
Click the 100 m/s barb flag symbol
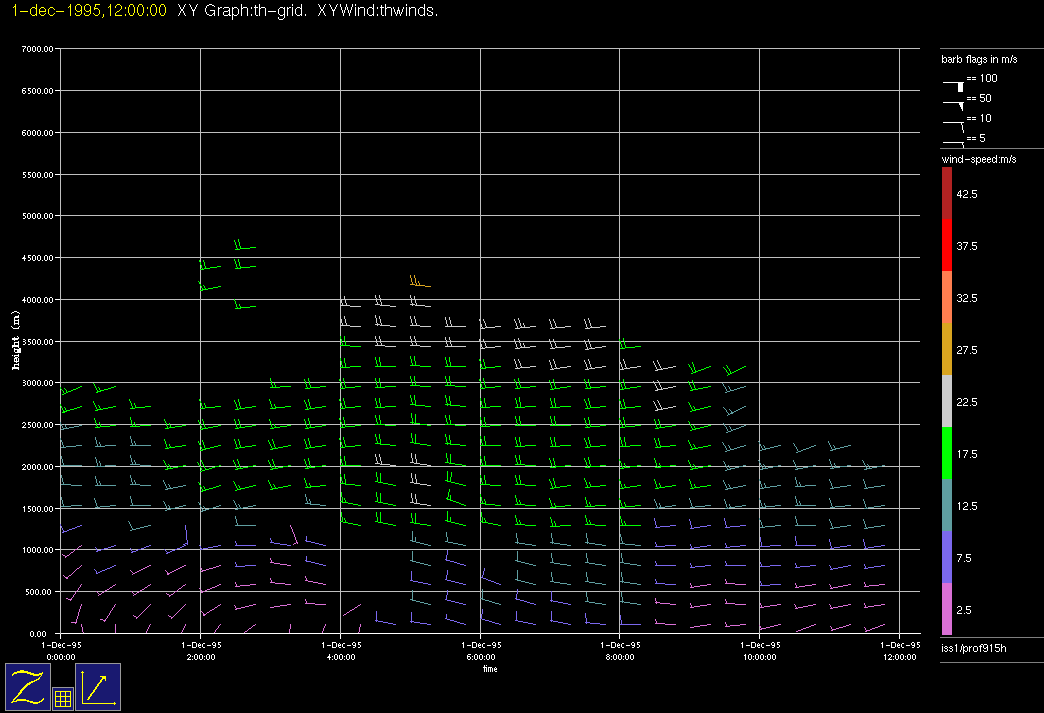pos(955,85)
